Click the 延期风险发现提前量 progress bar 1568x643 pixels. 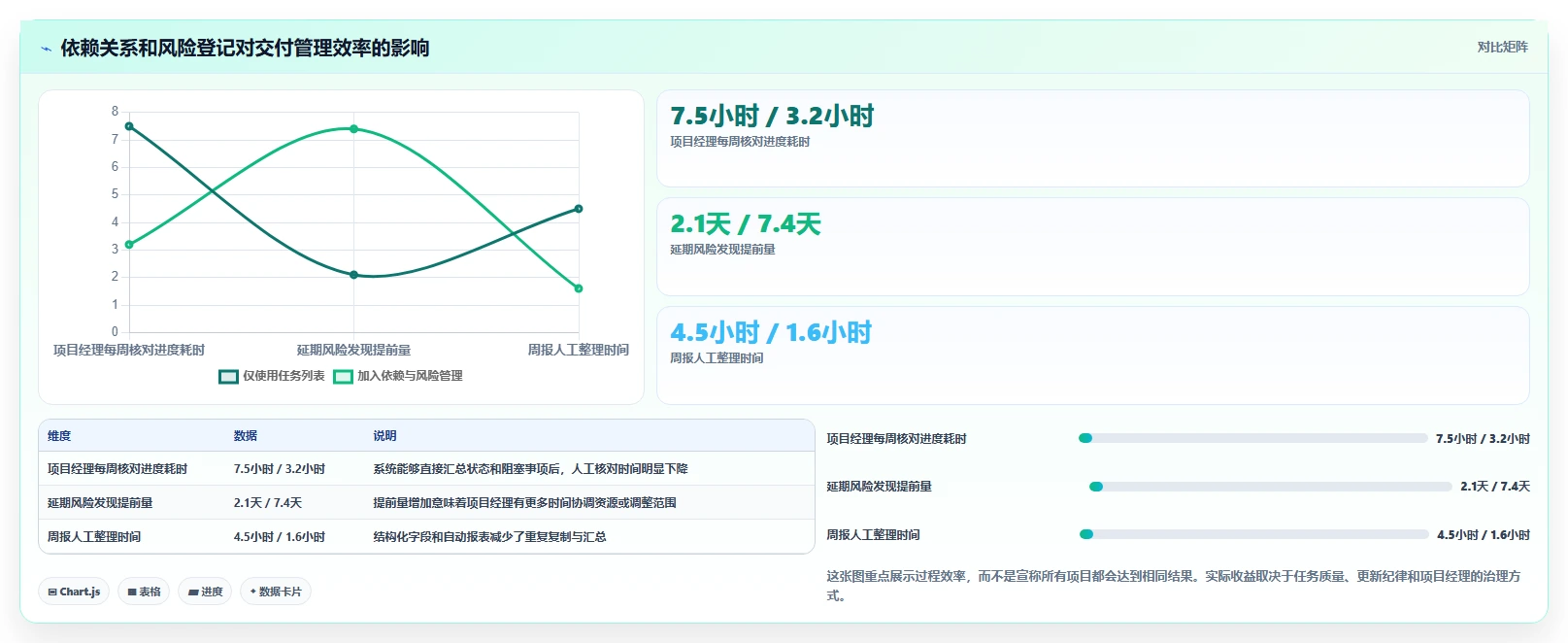point(1270,487)
